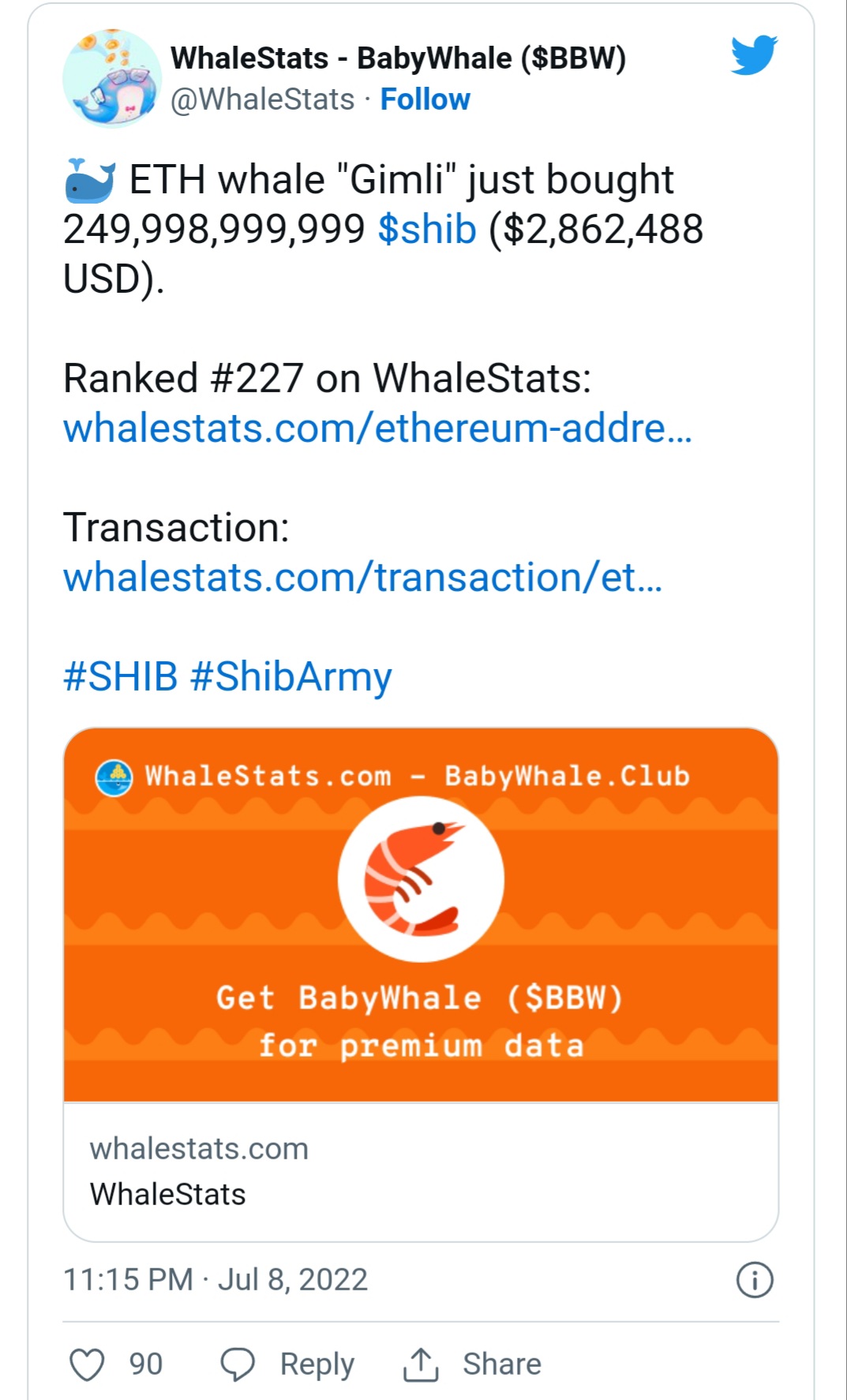847x1400 pixels.
Task: Click the small WhaleStats badge in banner
Action: (114, 777)
